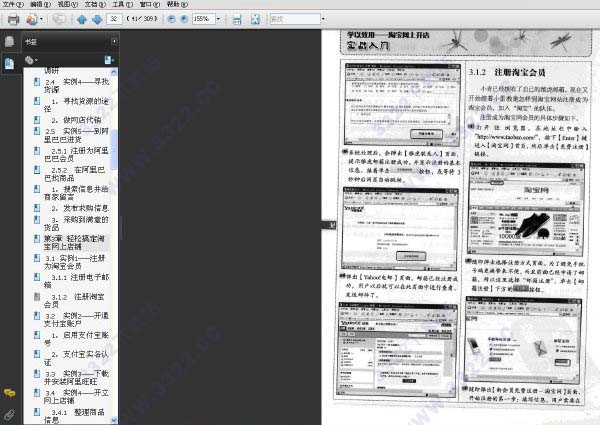Select bookmark '2. 做网店代销'
This screenshot has width=600, height=425.
tap(76, 120)
